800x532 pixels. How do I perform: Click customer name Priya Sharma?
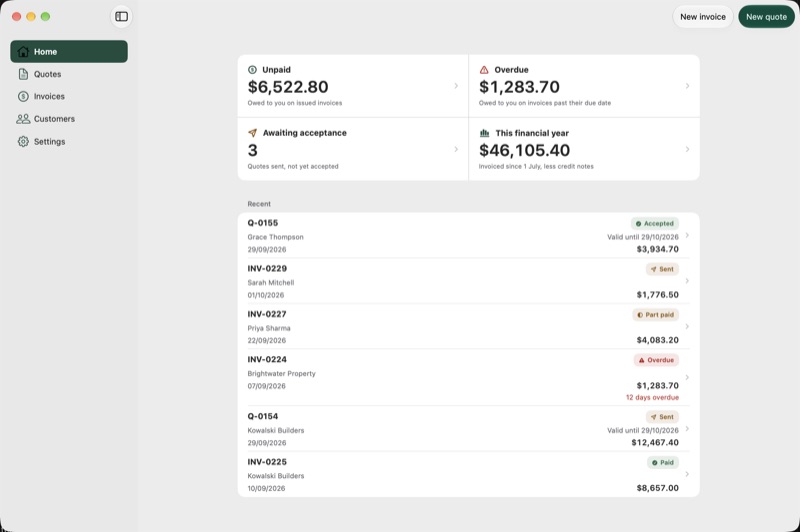269,328
